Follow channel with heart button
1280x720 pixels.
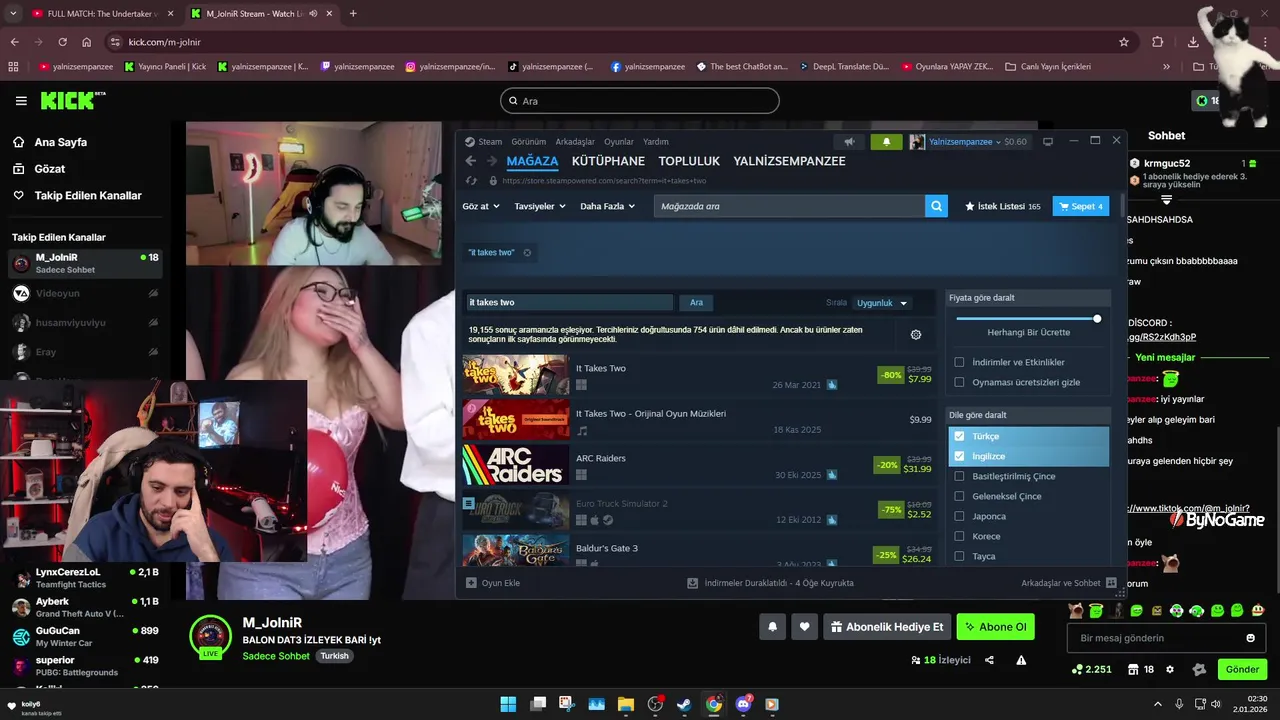point(804,627)
